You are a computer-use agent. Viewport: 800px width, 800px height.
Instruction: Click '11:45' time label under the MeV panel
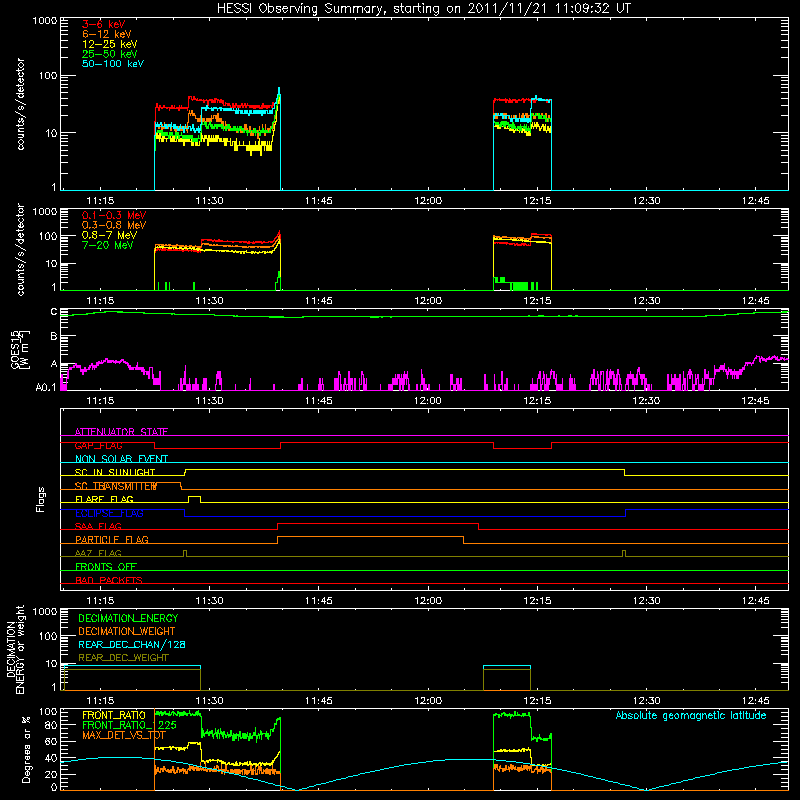(x=318, y=301)
